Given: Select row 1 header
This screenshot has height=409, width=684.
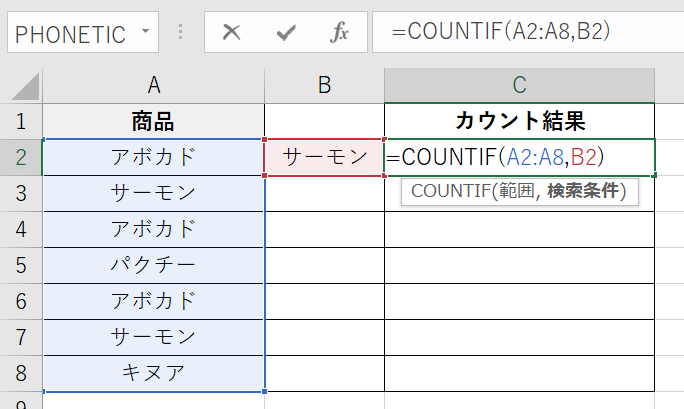Looking at the screenshot, I should click(x=21, y=122).
